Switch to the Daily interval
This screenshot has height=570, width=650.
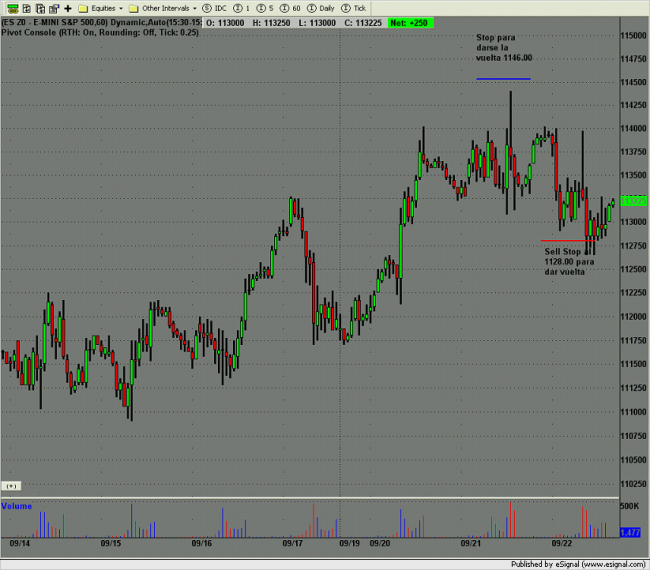pos(320,8)
